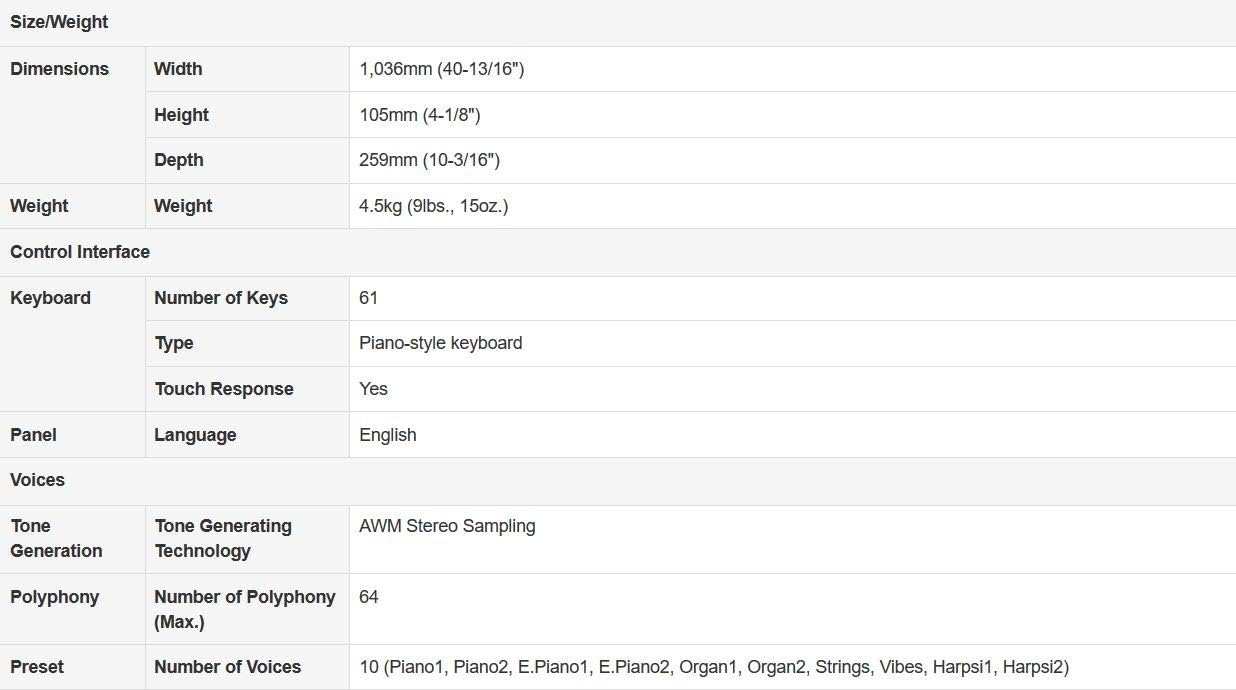
Task: Click the Size/Weight section header
Action: pos(59,22)
